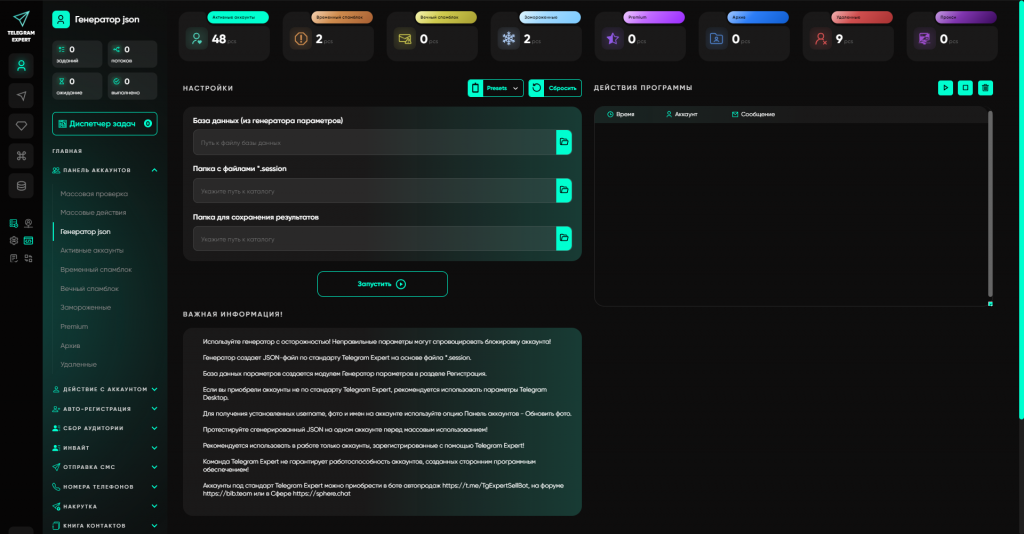This screenshot has width=1024, height=534.
Task: Click the Сбросить reset button
Action: point(555,88)
